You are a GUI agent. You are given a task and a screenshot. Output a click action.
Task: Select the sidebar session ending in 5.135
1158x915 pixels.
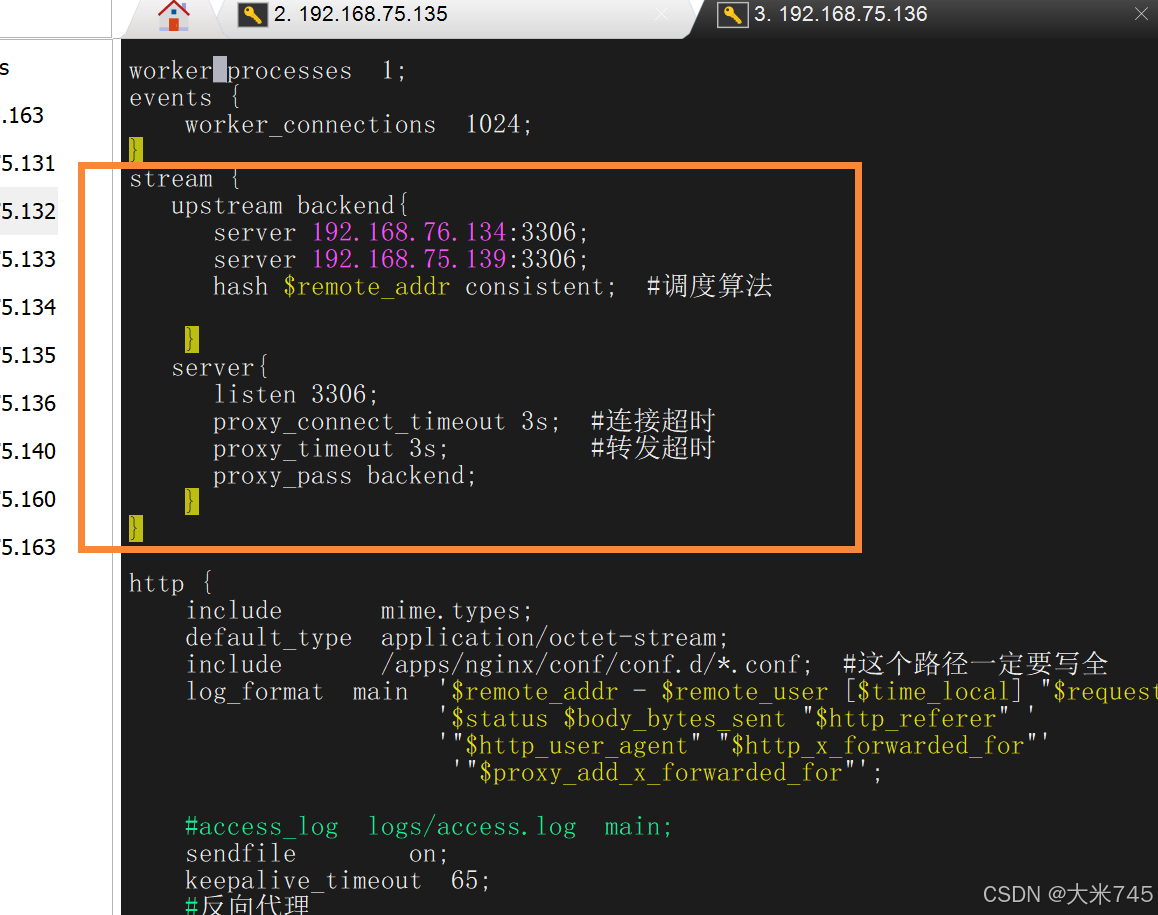coord(28,355)
